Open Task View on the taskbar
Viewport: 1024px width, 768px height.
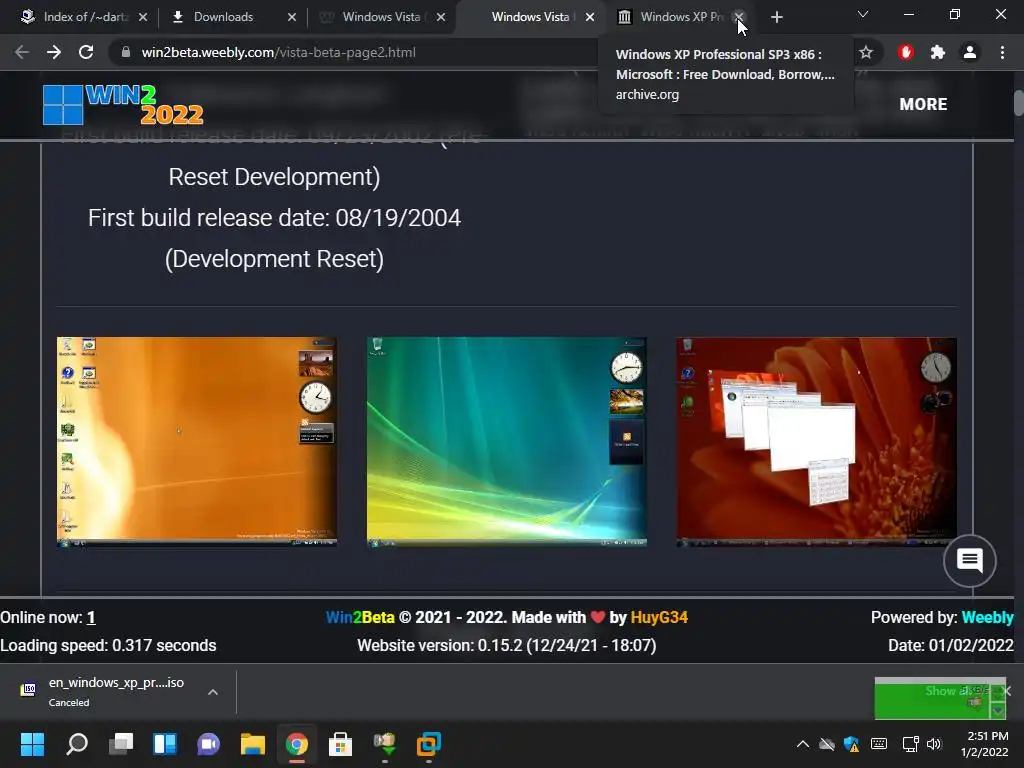click(121, 744)
